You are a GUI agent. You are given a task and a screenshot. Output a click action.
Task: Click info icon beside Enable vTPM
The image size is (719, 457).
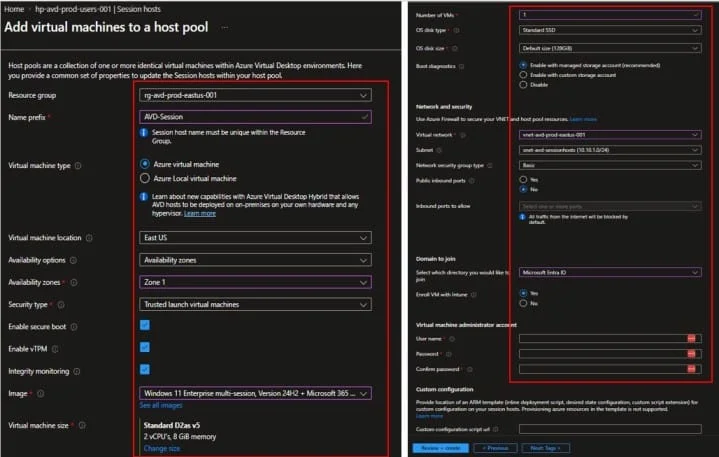(55, 349)
